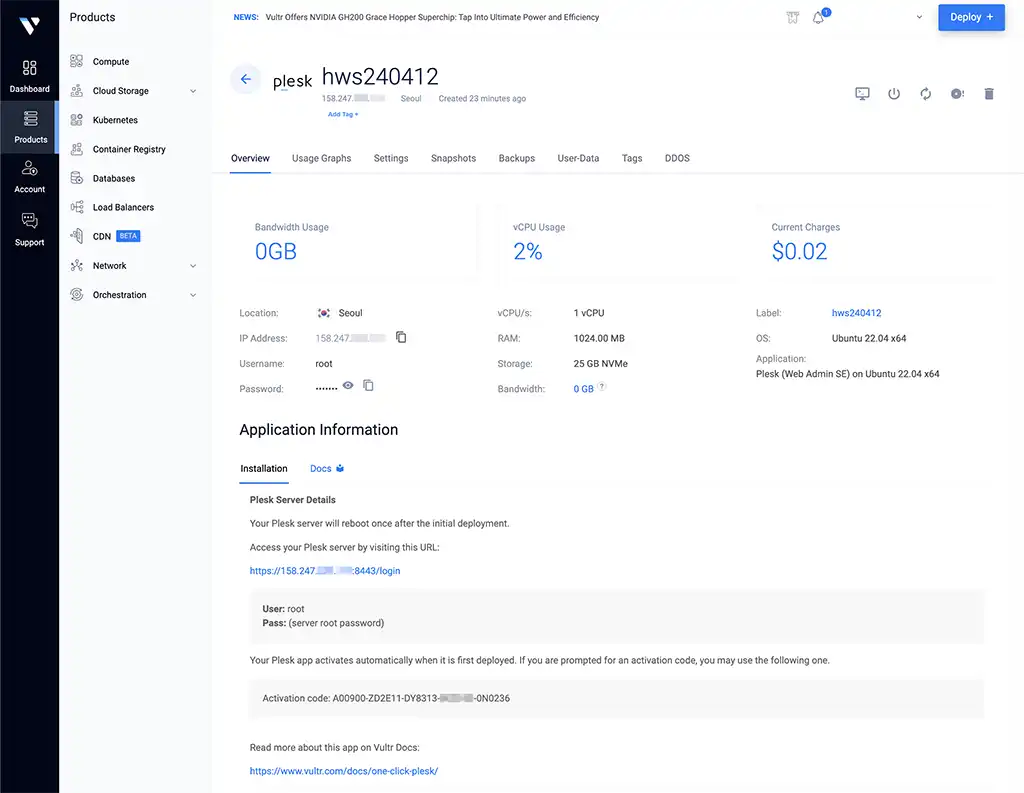Open the Vultr one-click-plesk docs link

coord(344,771)
